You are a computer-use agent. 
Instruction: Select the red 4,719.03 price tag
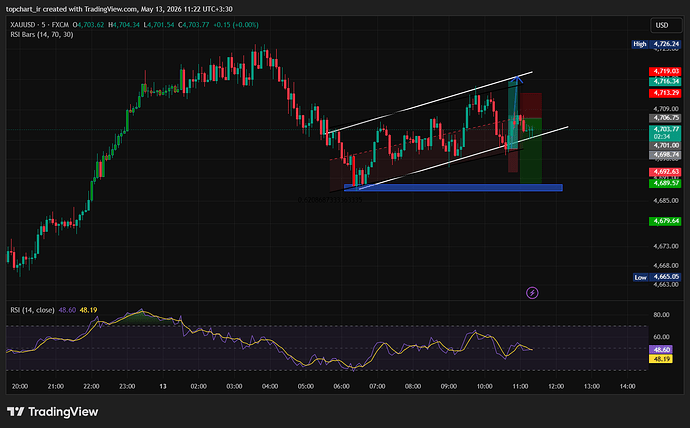pyautogui.click(x=665, y=71)
